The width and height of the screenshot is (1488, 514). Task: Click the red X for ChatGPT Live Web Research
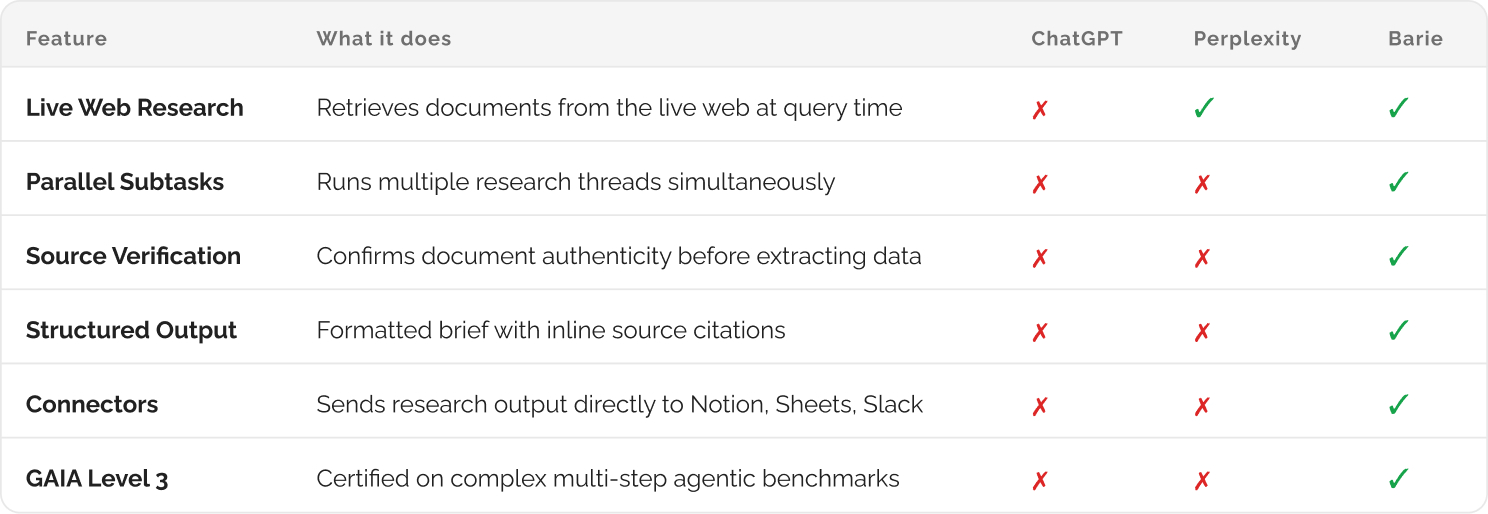pos(1040,109)
